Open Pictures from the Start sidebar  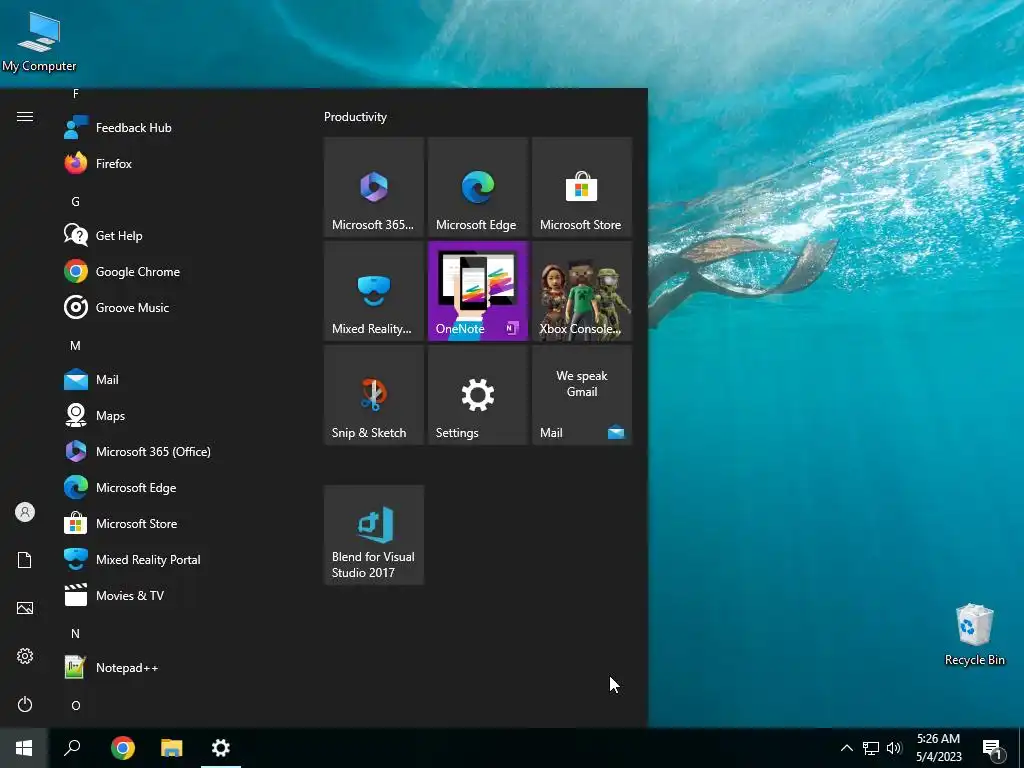25,609
